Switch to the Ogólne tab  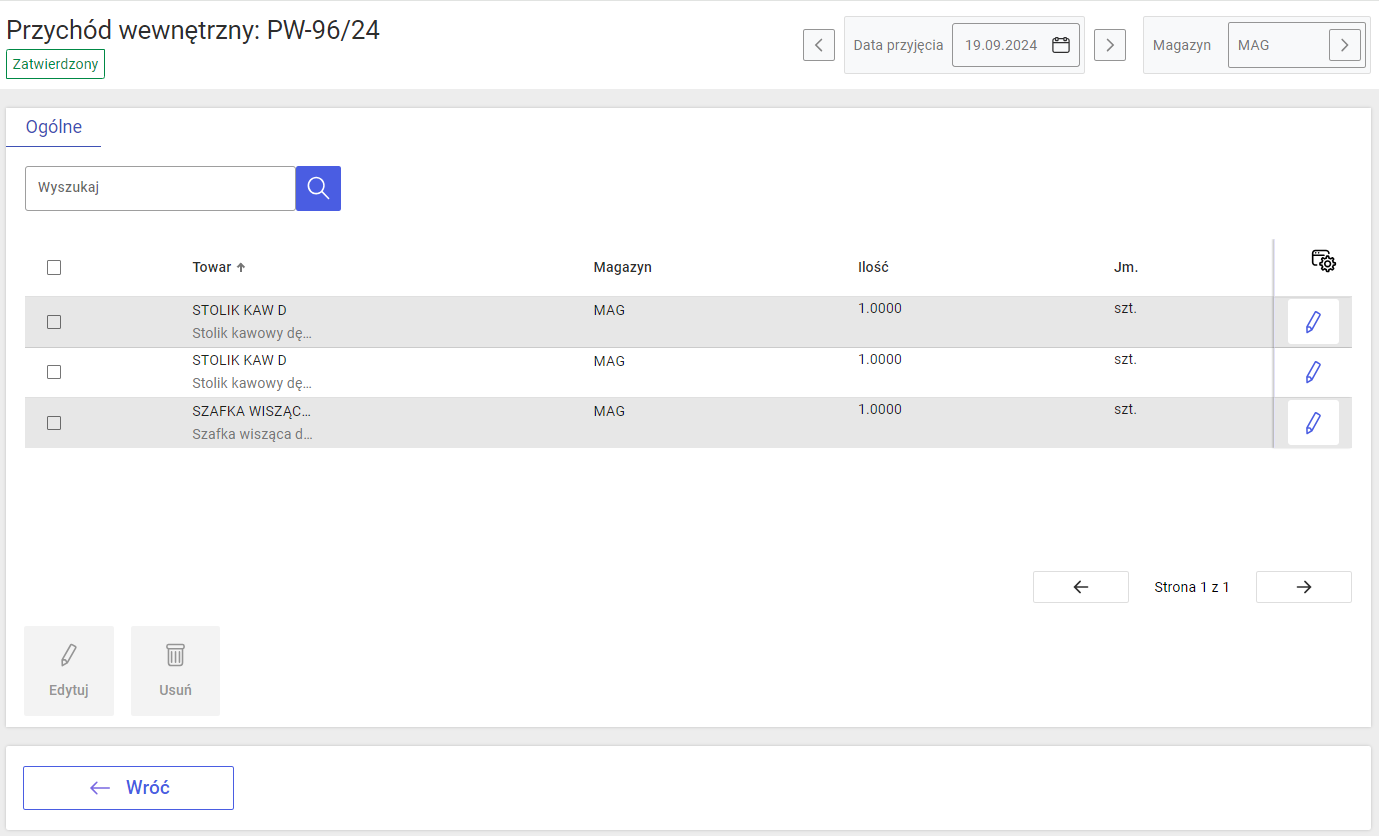point(54,127)
